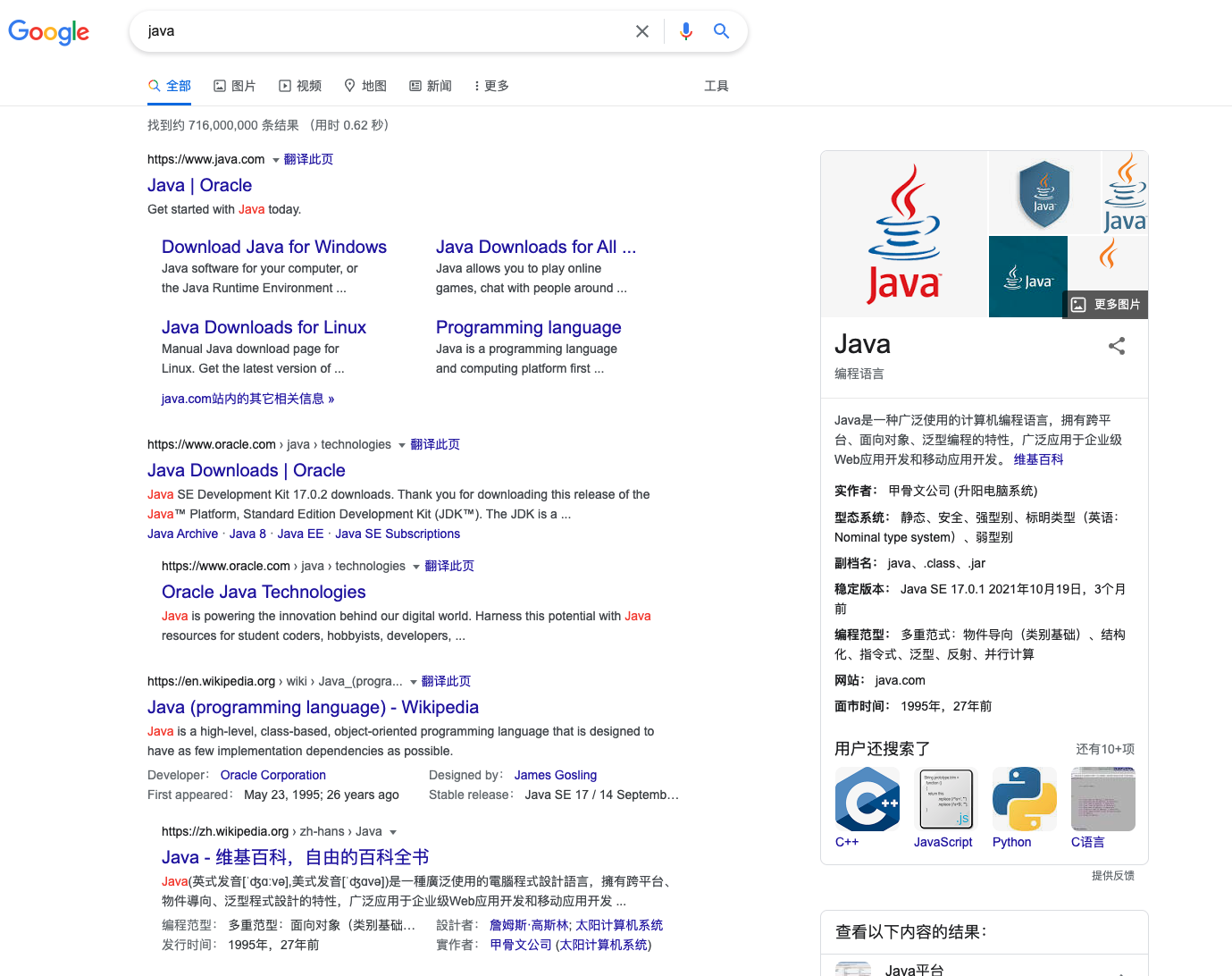Open the teal Java logo image
This screenshot has height=976, width=1232.
coord(1028,276)
